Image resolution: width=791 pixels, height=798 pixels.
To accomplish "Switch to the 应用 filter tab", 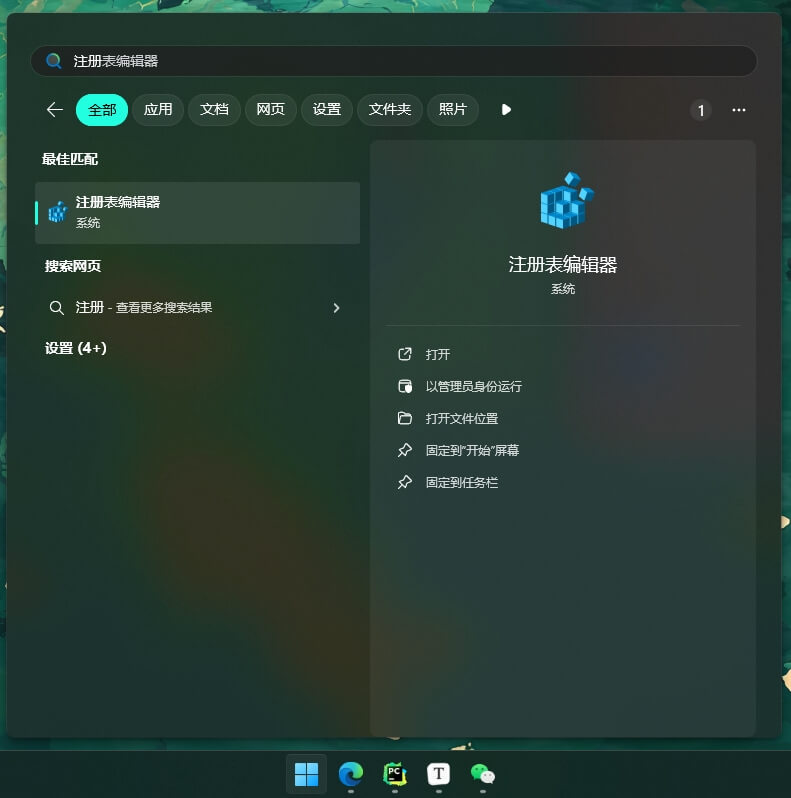I will 158,109.
